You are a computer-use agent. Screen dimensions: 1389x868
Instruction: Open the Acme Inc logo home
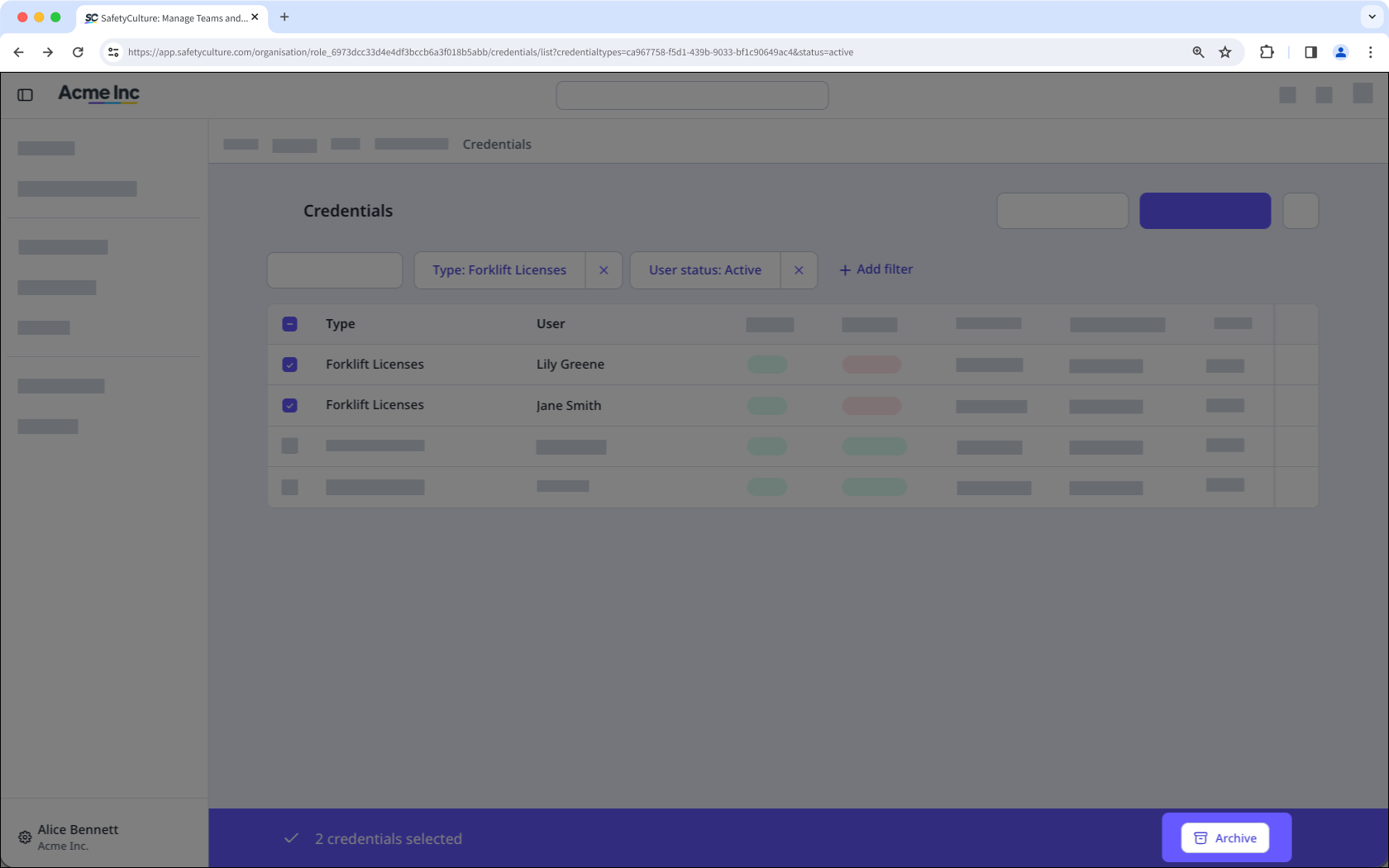click(98, 93)
